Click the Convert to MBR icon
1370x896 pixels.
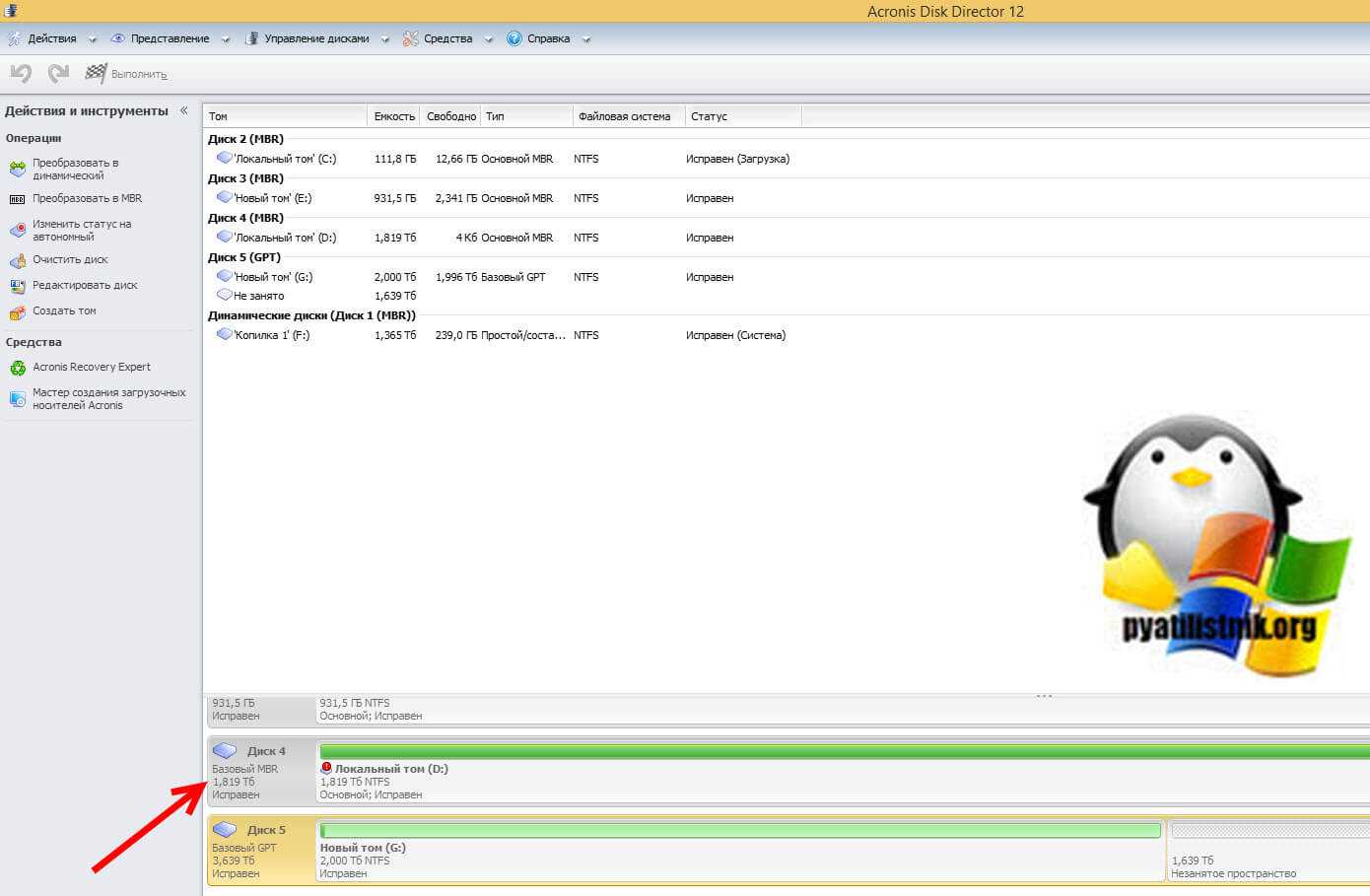click(x=17, y=199)
